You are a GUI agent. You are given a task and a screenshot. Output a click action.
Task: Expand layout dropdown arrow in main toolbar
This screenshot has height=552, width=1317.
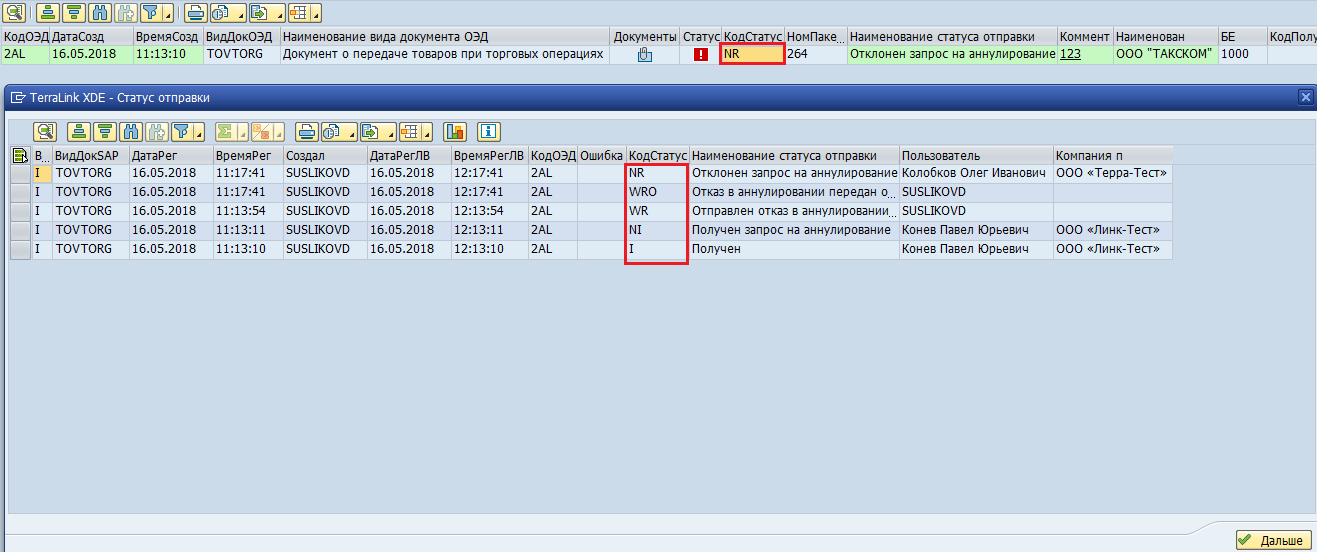[x=317, y=14]
